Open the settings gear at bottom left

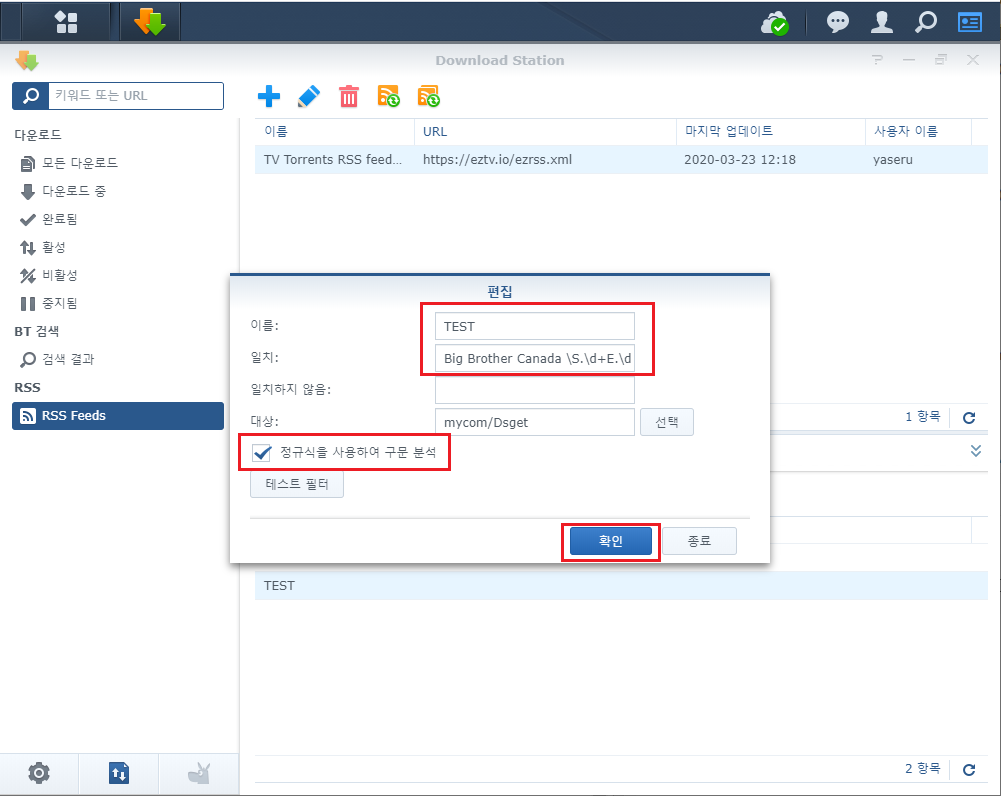coord(39,773)
